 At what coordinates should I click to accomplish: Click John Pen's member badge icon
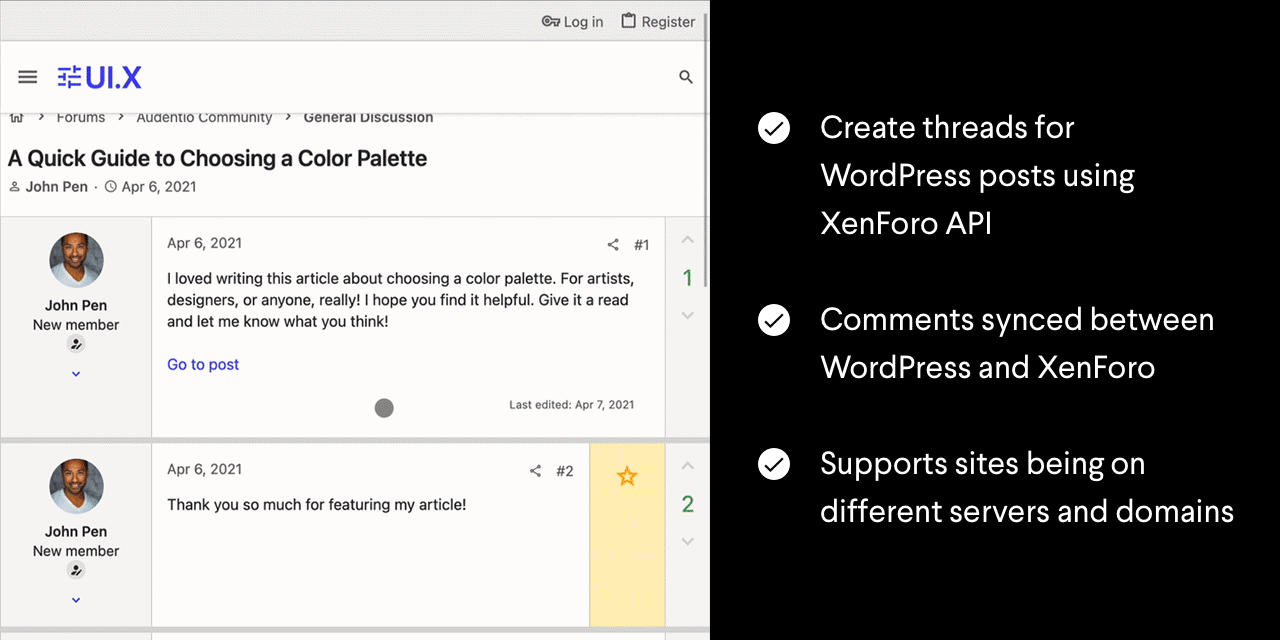pyautogui.click(x=76, y=343)
